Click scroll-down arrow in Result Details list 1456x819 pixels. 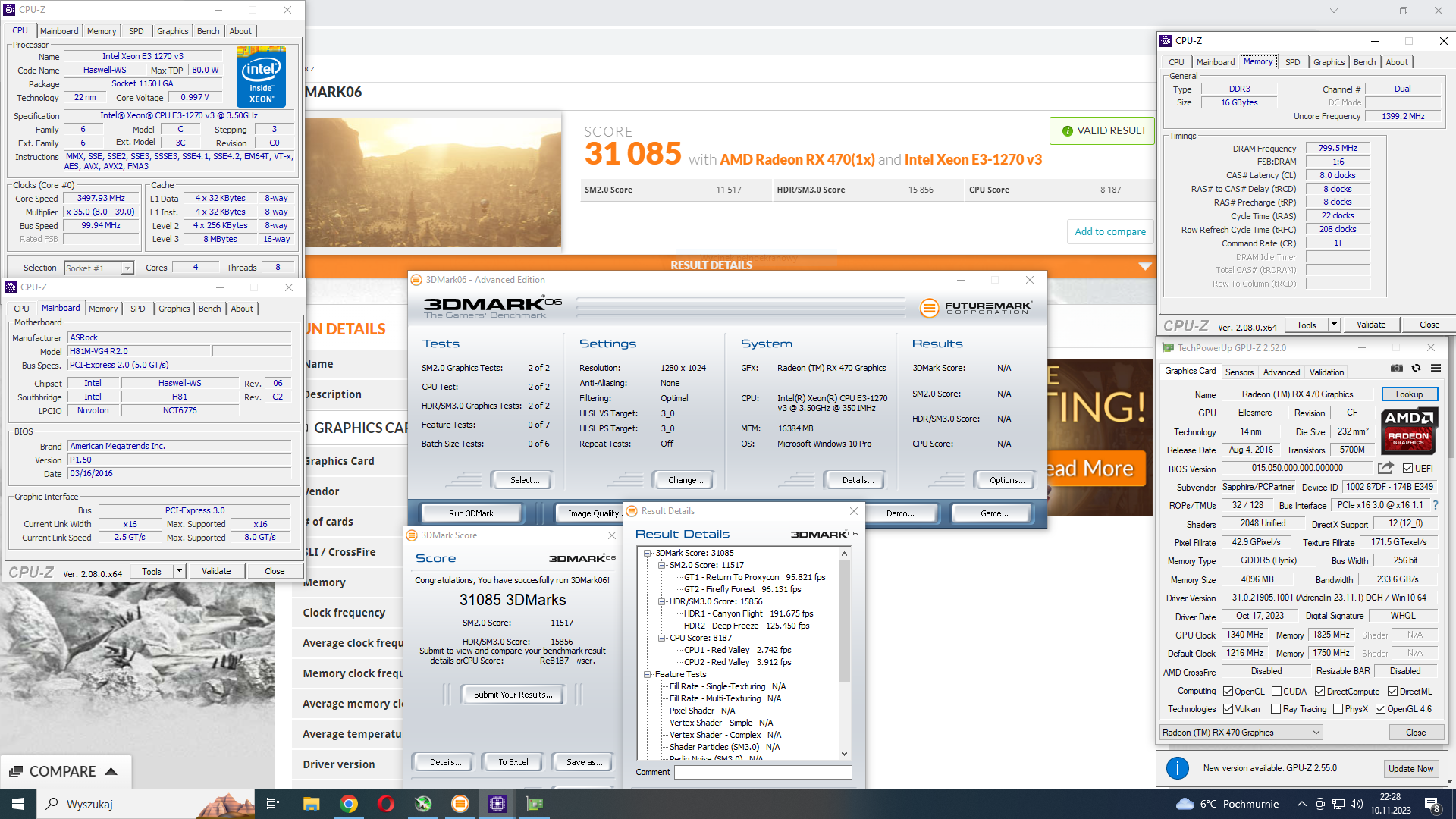click(844, 753)
